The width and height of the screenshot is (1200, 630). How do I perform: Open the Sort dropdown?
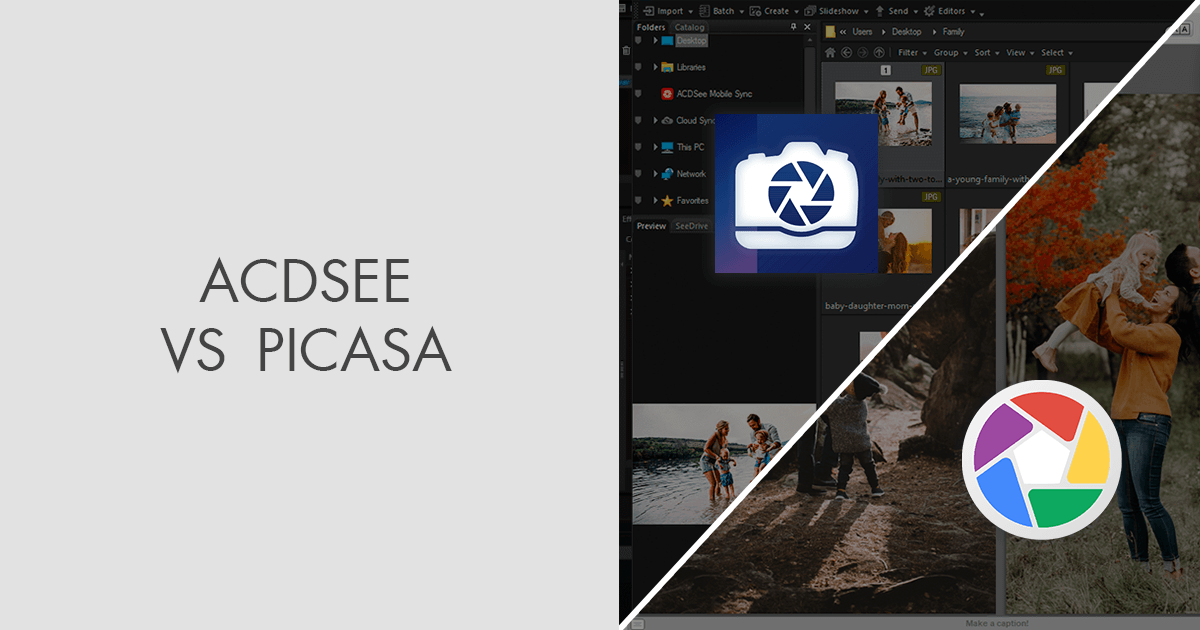pyautogui.click(x=985, y=52)
